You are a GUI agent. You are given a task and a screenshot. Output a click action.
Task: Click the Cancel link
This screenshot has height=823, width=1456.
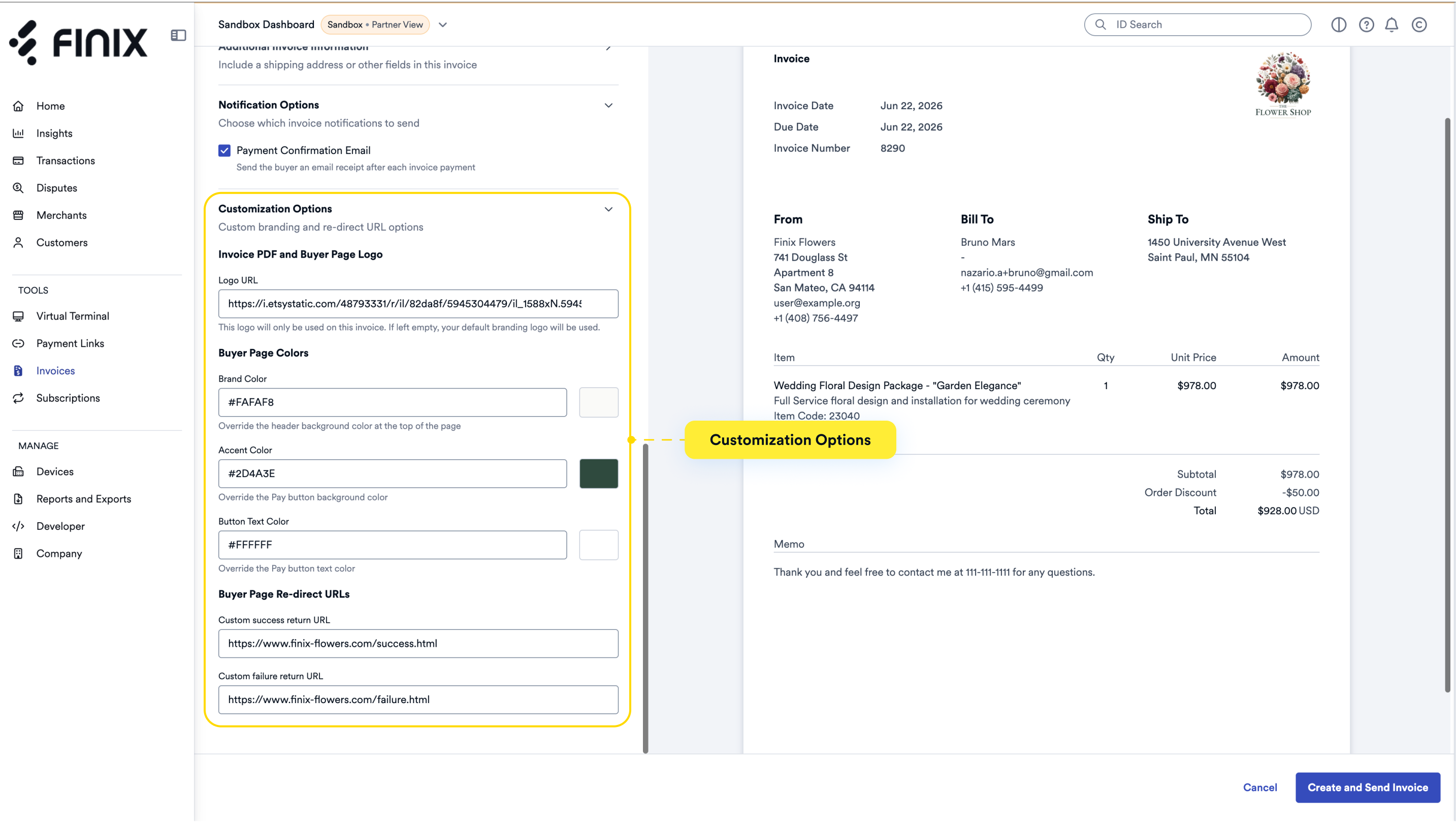1260,787
